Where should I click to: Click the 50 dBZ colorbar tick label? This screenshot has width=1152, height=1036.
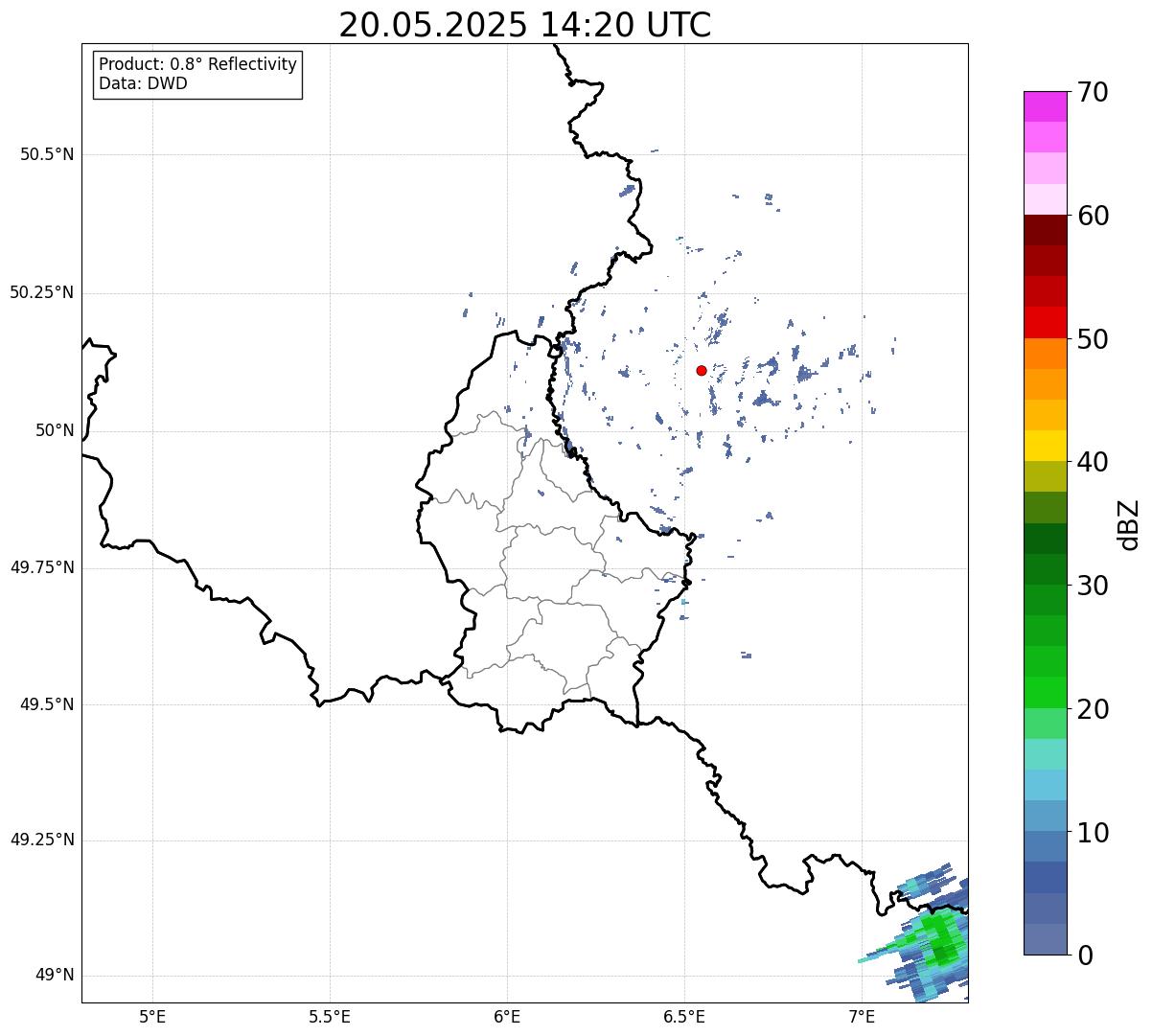[x=1093, y=339]
